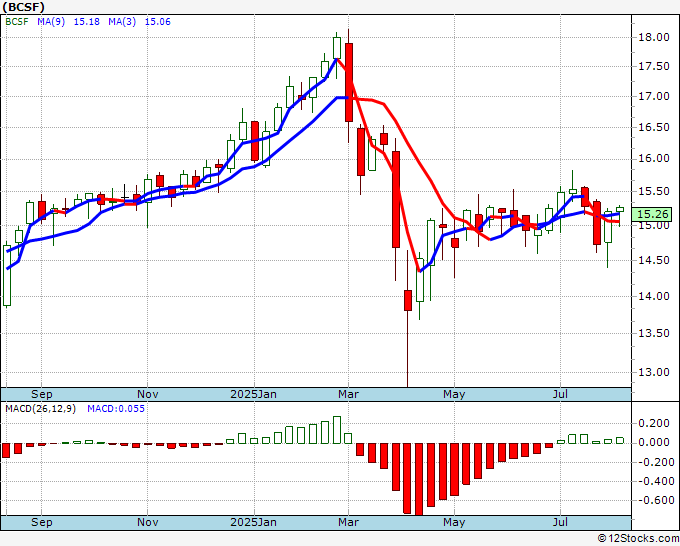Click the (BCSF) chart title

24,7
